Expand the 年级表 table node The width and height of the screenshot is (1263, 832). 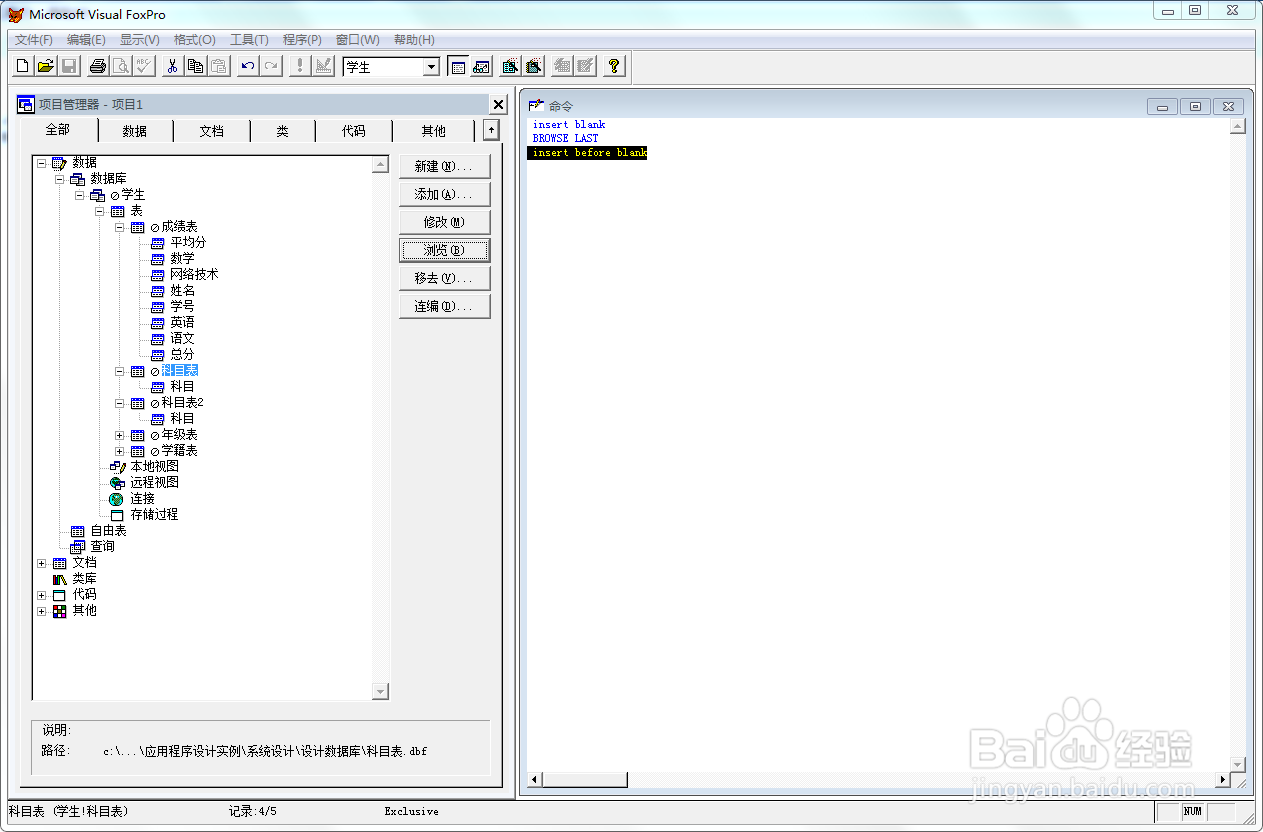tap(120, 435)
